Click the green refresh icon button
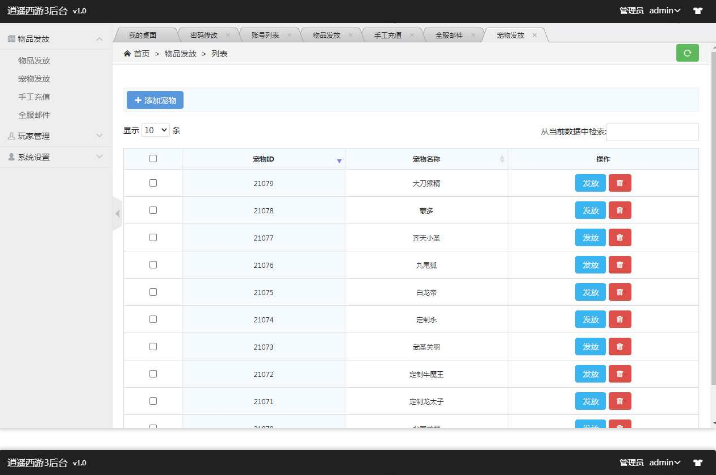Image resolution: width=716 pixels, height=475 pixels. 687,53
